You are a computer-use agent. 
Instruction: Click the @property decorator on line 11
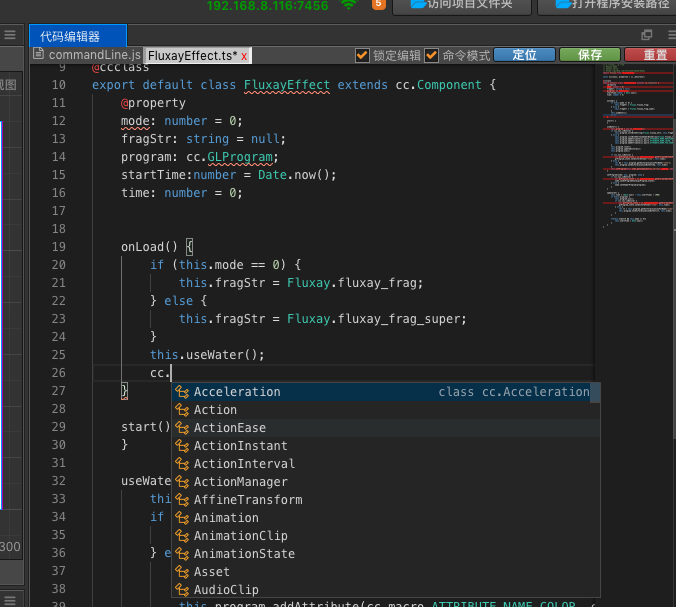pyautogui.click(x=153, y=103)
